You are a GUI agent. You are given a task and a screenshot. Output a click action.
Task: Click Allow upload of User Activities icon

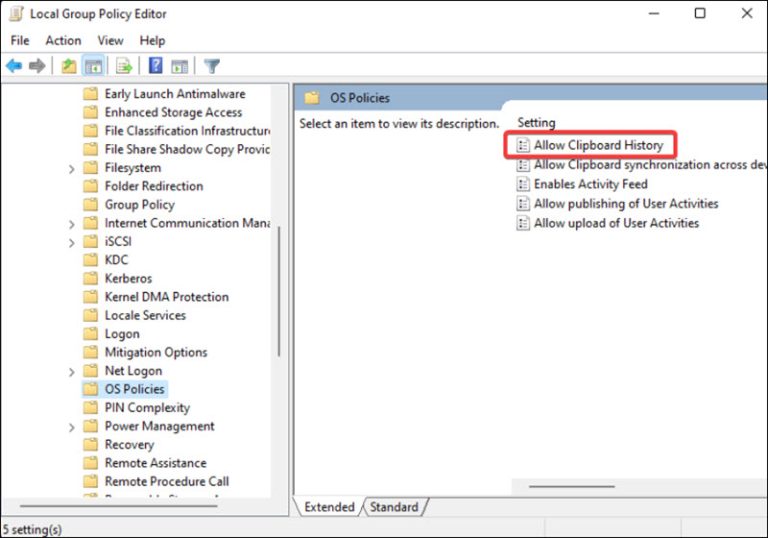(523, 223)
